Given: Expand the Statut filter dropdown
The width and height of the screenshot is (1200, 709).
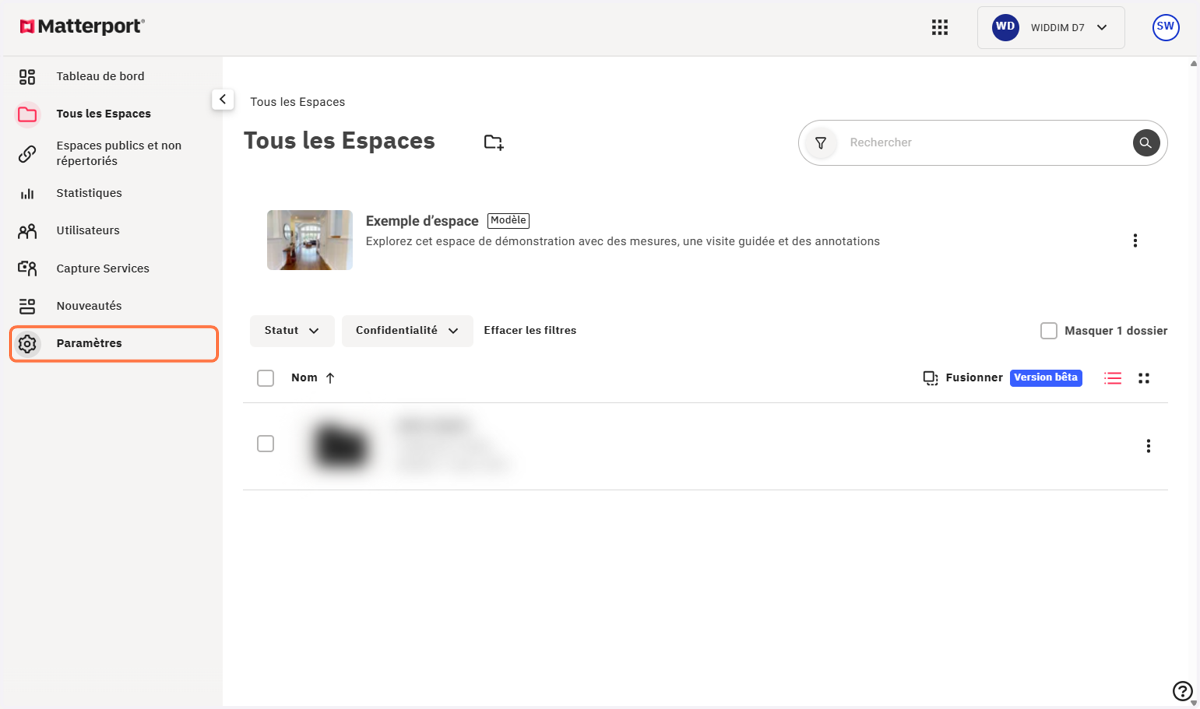Looking at the screenshot, I should point(292,331).
